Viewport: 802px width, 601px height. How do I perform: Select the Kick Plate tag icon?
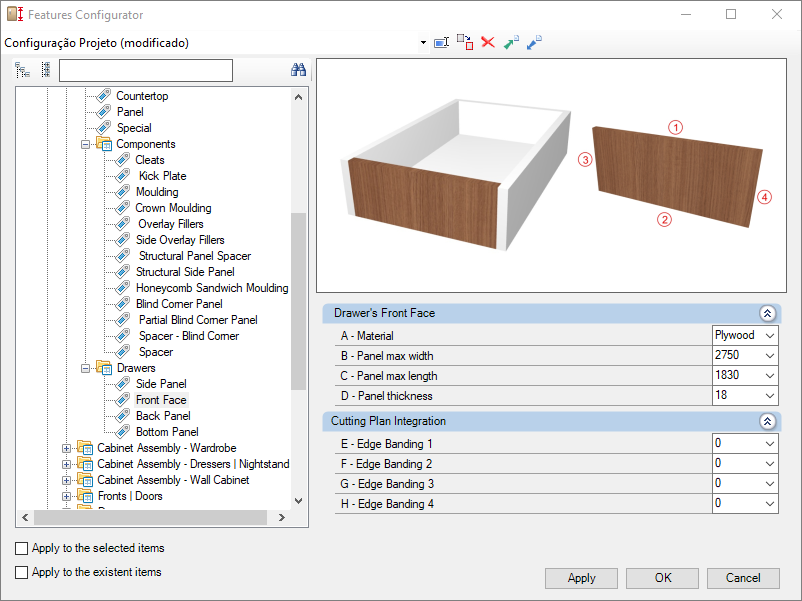point(123,175)
